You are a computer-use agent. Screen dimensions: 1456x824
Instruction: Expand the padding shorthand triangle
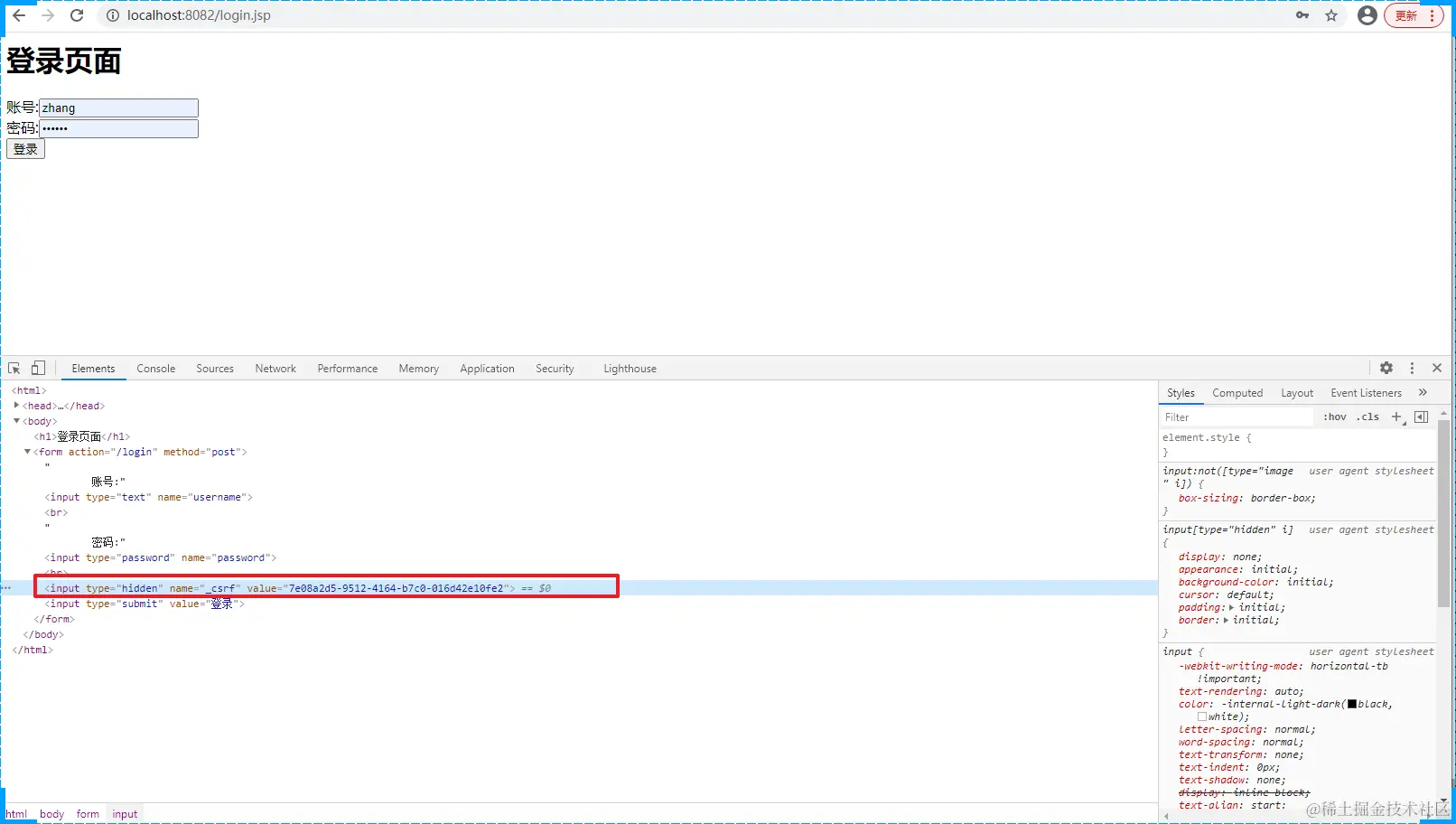pos(1232,607)
